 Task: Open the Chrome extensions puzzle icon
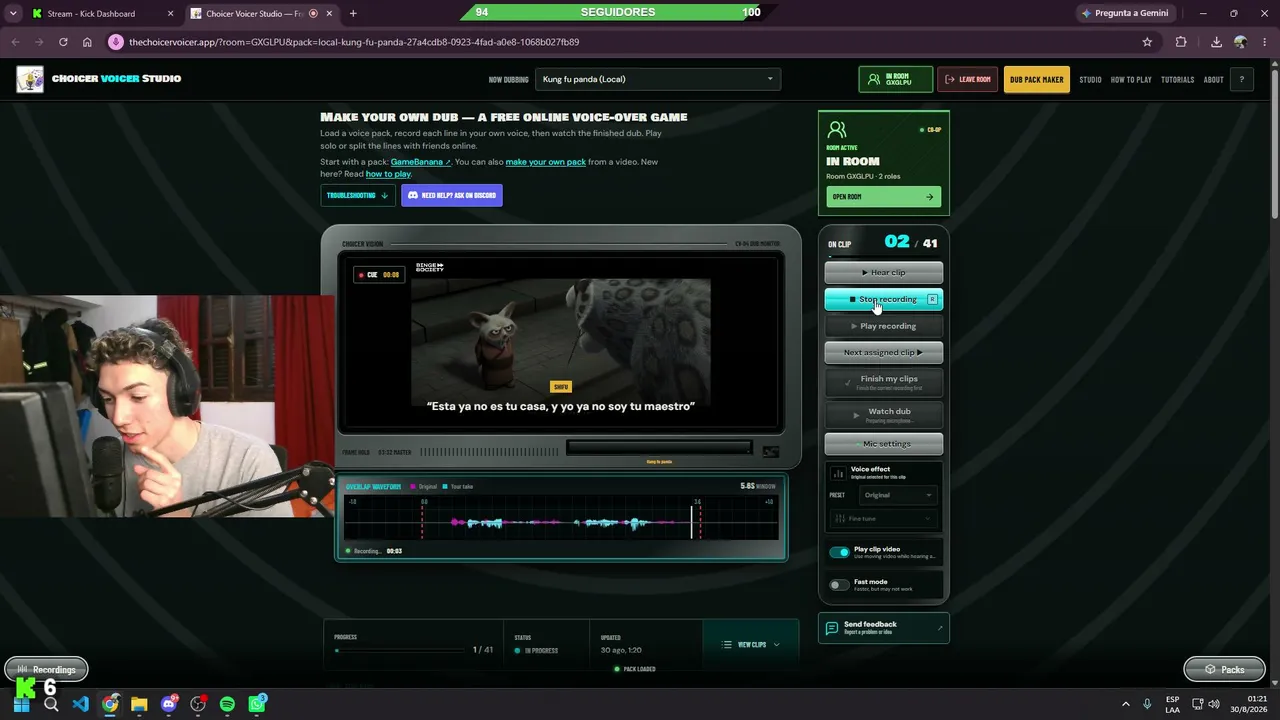click(x=1181, y=42)
